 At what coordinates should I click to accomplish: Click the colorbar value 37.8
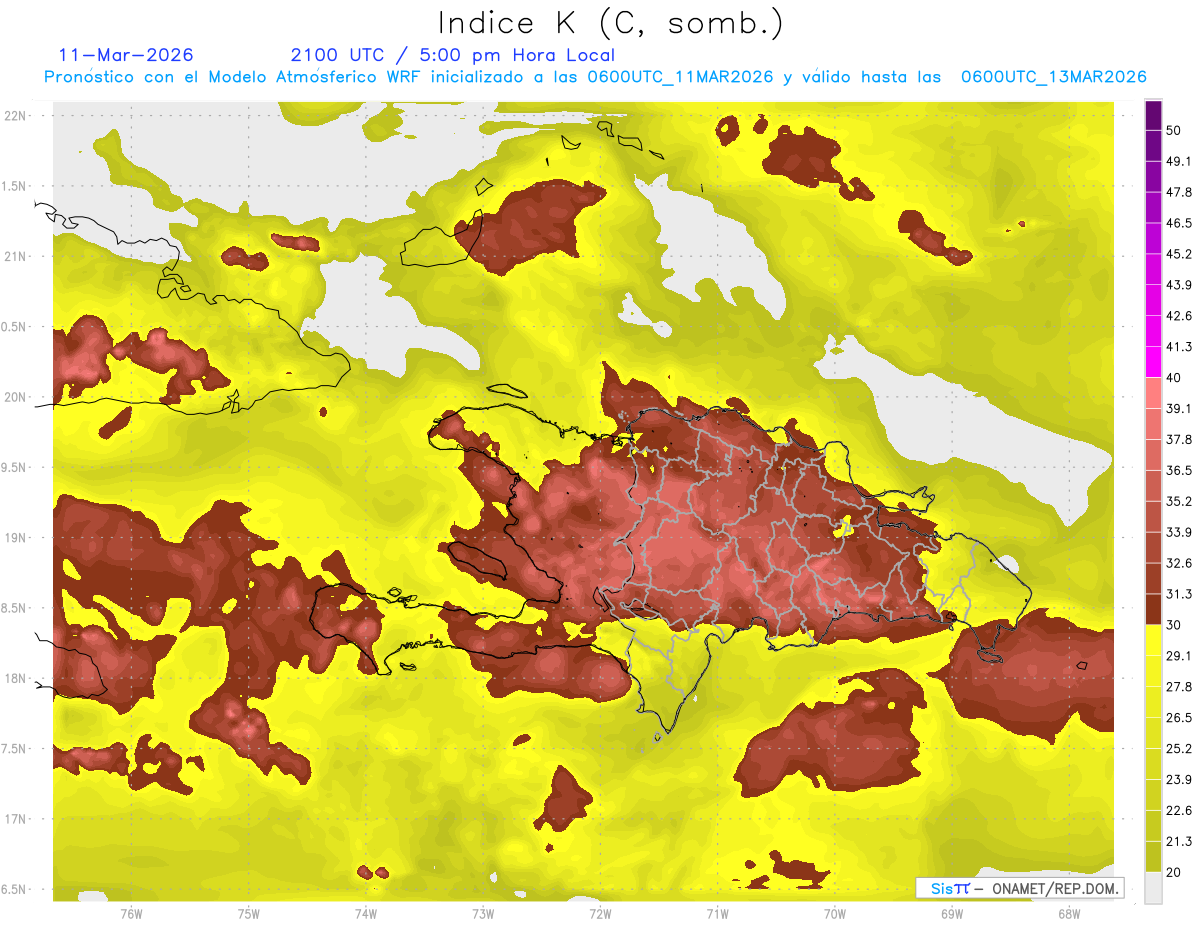click(1179, 439)
